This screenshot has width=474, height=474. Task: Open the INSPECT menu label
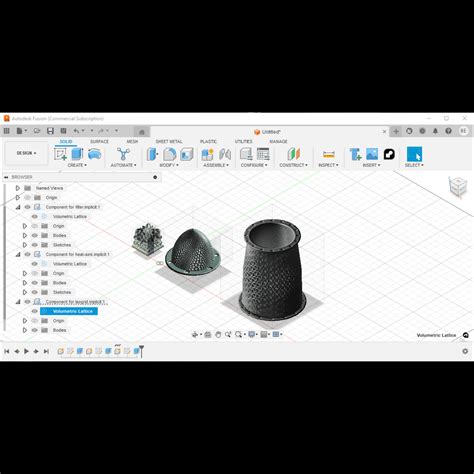pyautogui.click(x=328, y=165)
